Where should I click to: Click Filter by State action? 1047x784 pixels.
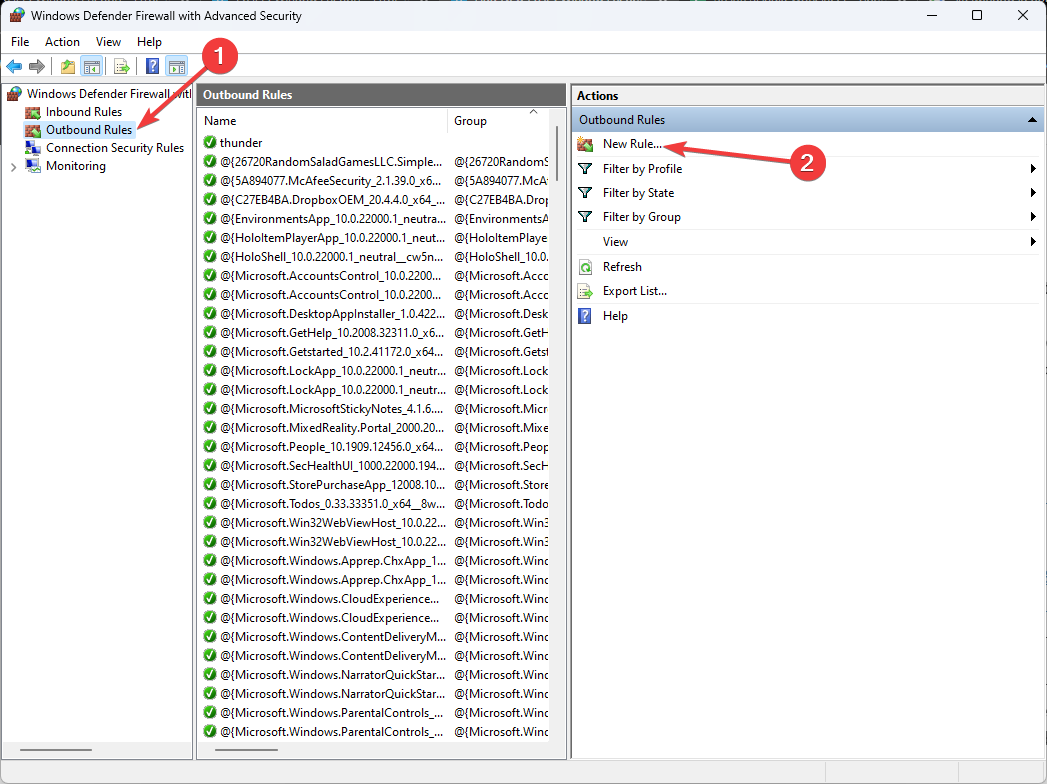point(638,193)
